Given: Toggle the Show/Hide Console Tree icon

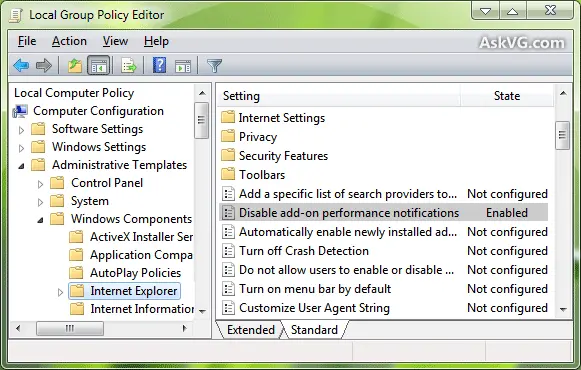Looking at the screenshot, I should click(98, 66).
